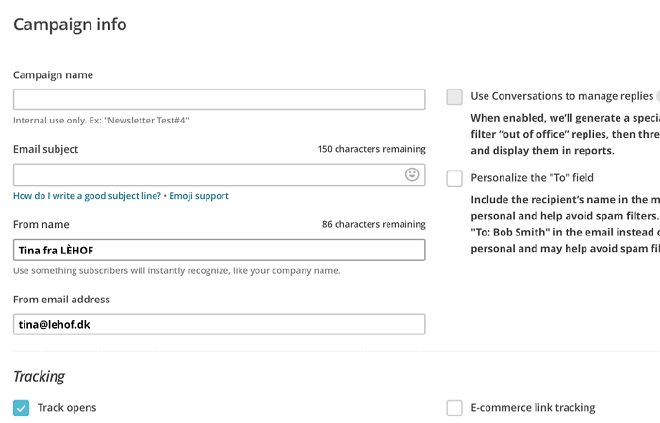The width and height of the screenshot is (660, 423).
Task: Open the emoji picker in Email subject
Action: 412,175
